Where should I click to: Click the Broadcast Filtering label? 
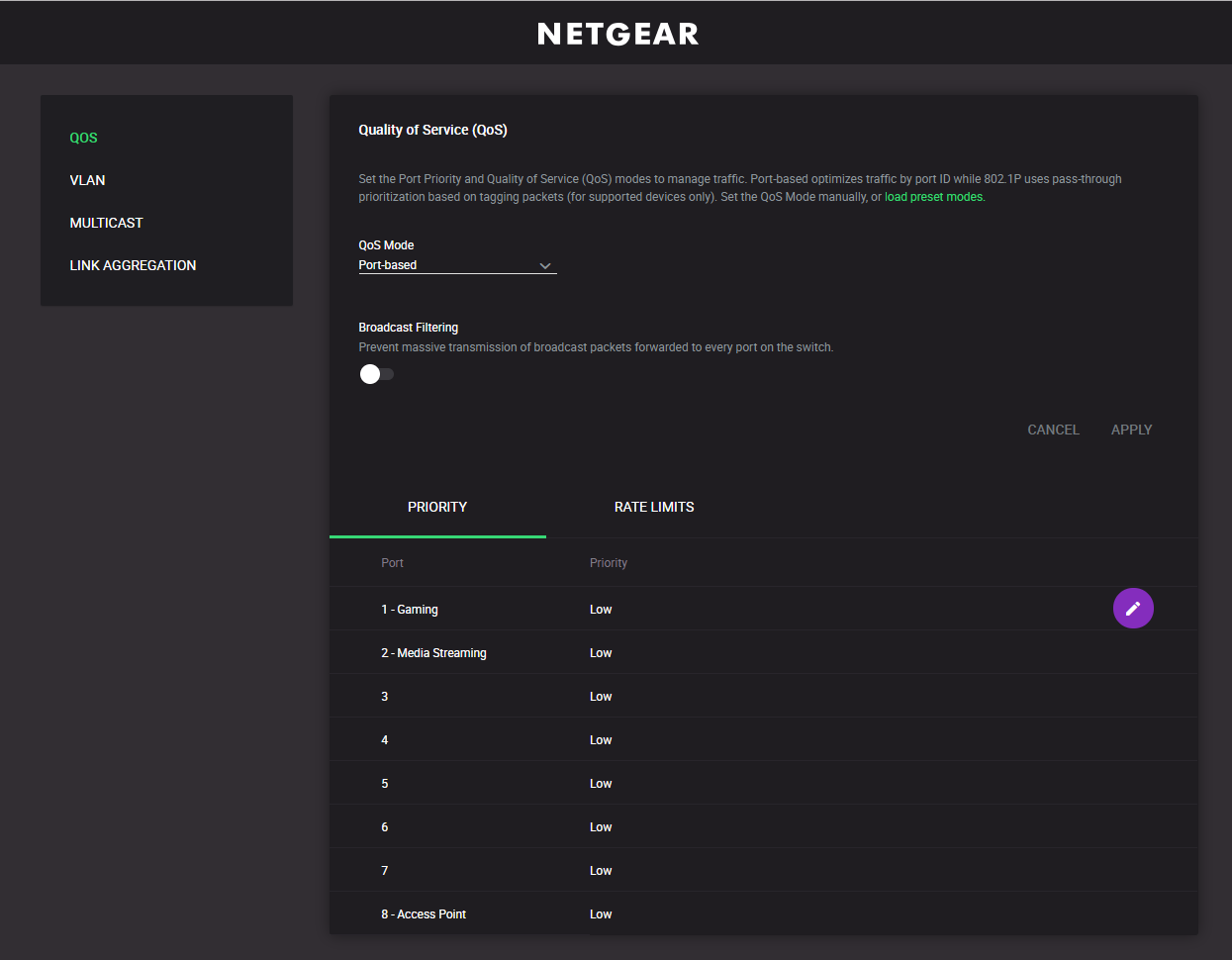click(408, 328)
